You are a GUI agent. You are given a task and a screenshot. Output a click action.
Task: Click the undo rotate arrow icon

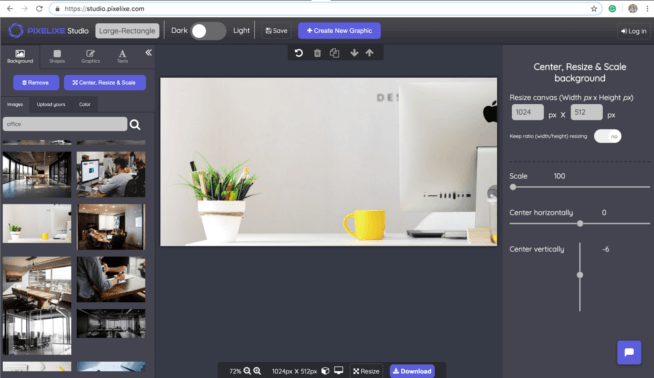[x=299, y=53]
